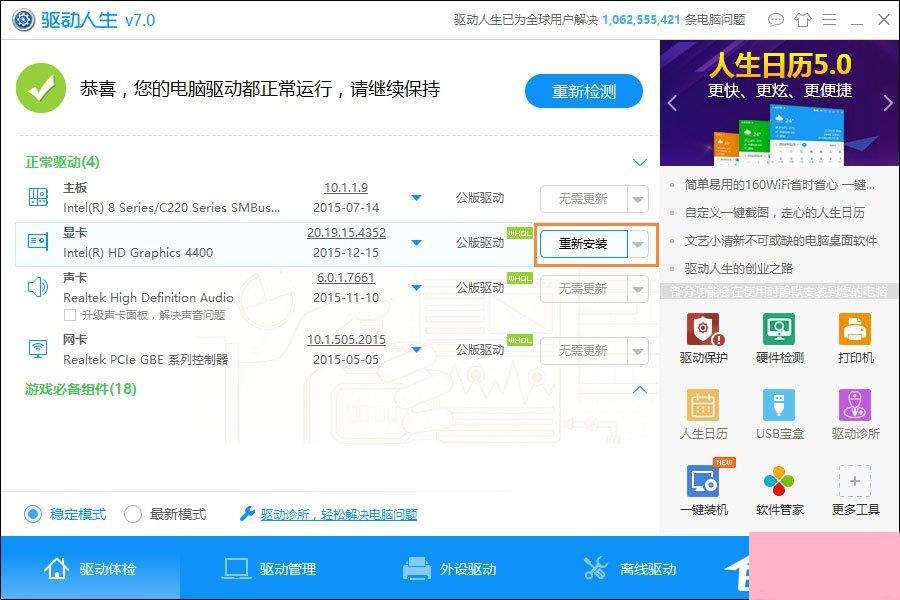
Task: Click the 重新检测 button
Action: [584, 91]
